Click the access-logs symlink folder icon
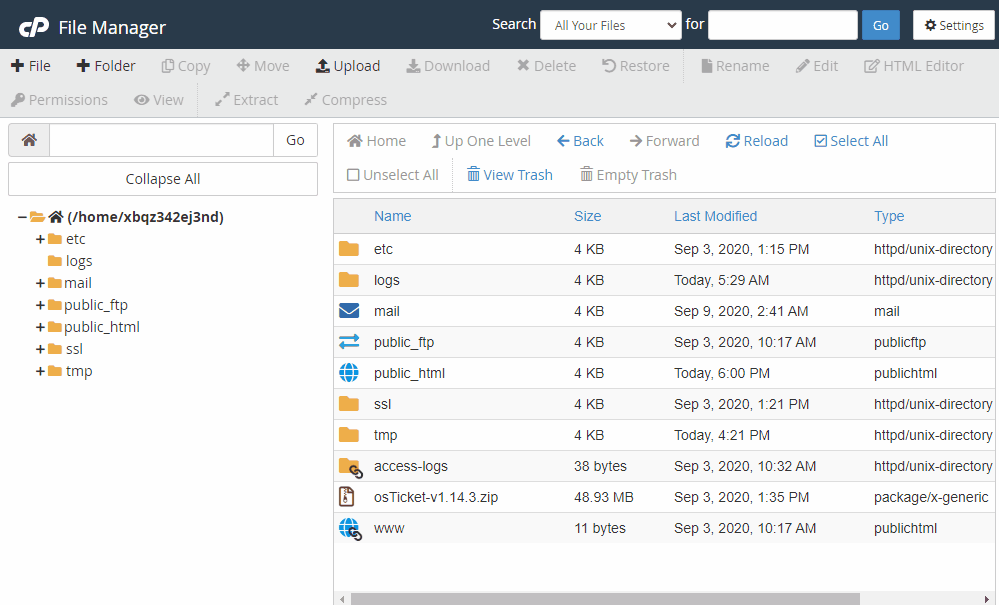 pyautogui.click(x=350, y=468)
